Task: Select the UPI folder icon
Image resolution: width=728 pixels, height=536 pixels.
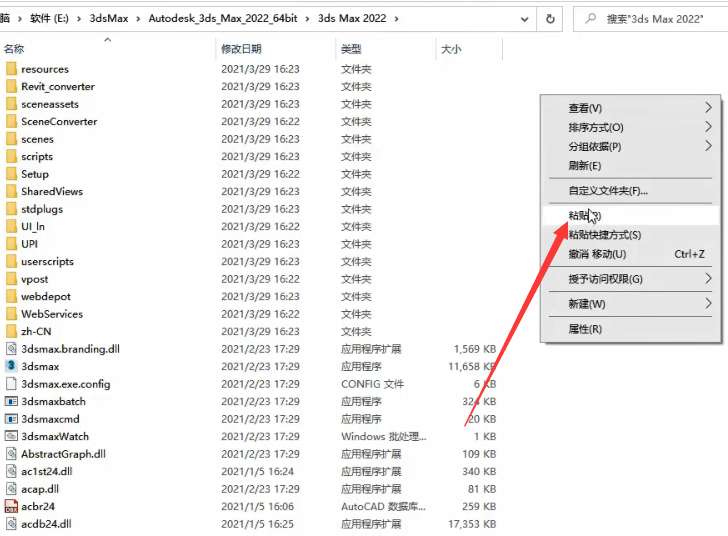Action: coord(12,244)
